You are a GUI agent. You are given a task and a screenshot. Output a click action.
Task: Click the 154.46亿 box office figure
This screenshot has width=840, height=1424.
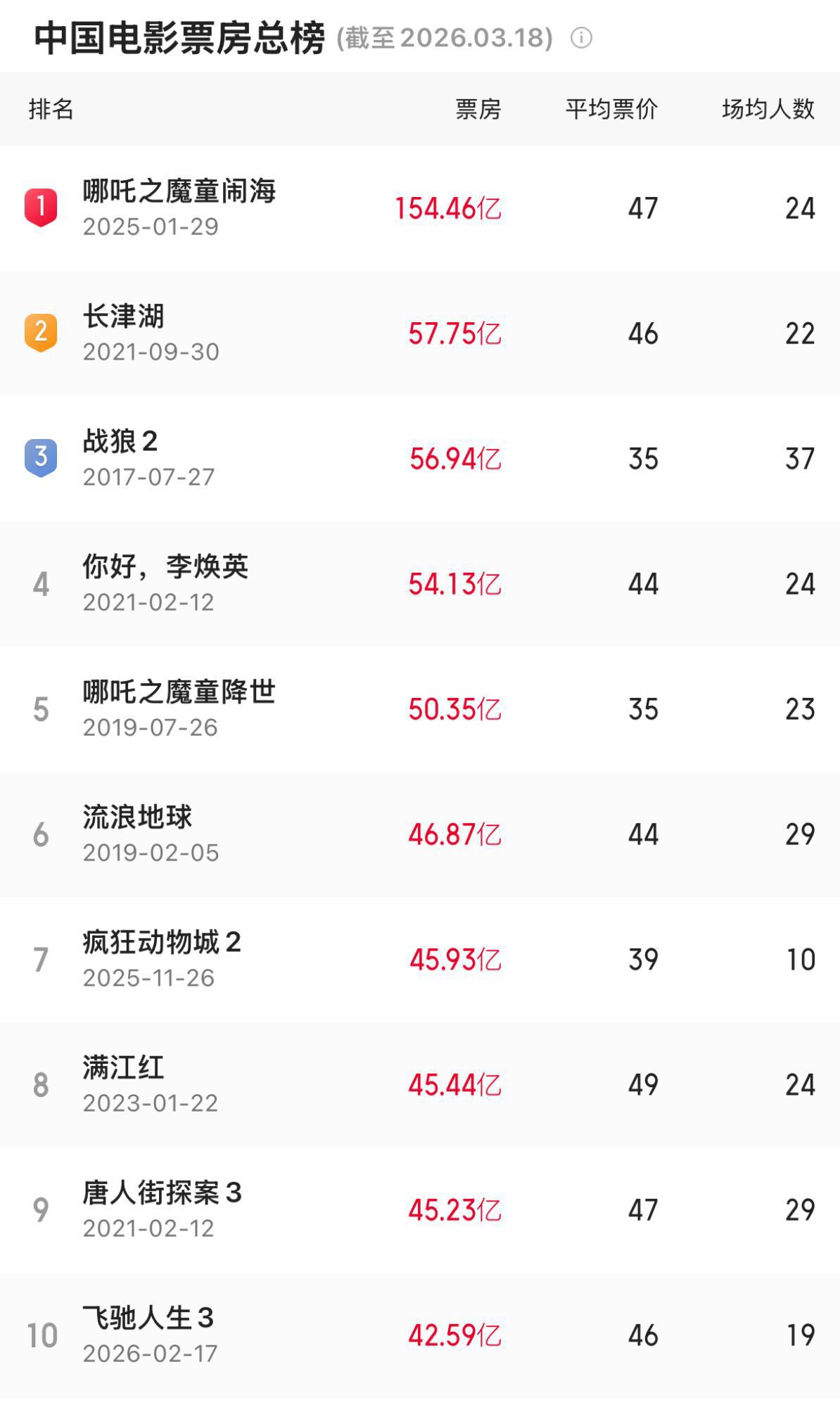pyautogui.click(x=447, y=208)
